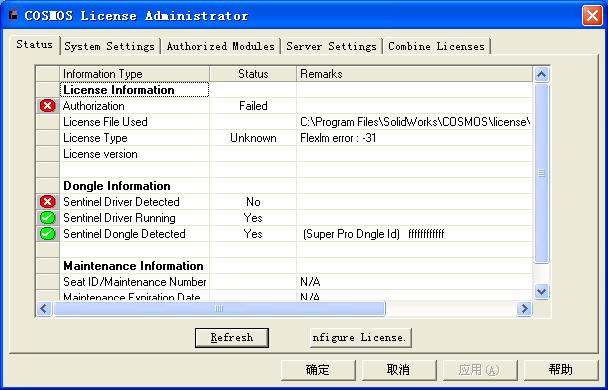Click the Remarks column header
608x390 pixels.
(415, 74)
